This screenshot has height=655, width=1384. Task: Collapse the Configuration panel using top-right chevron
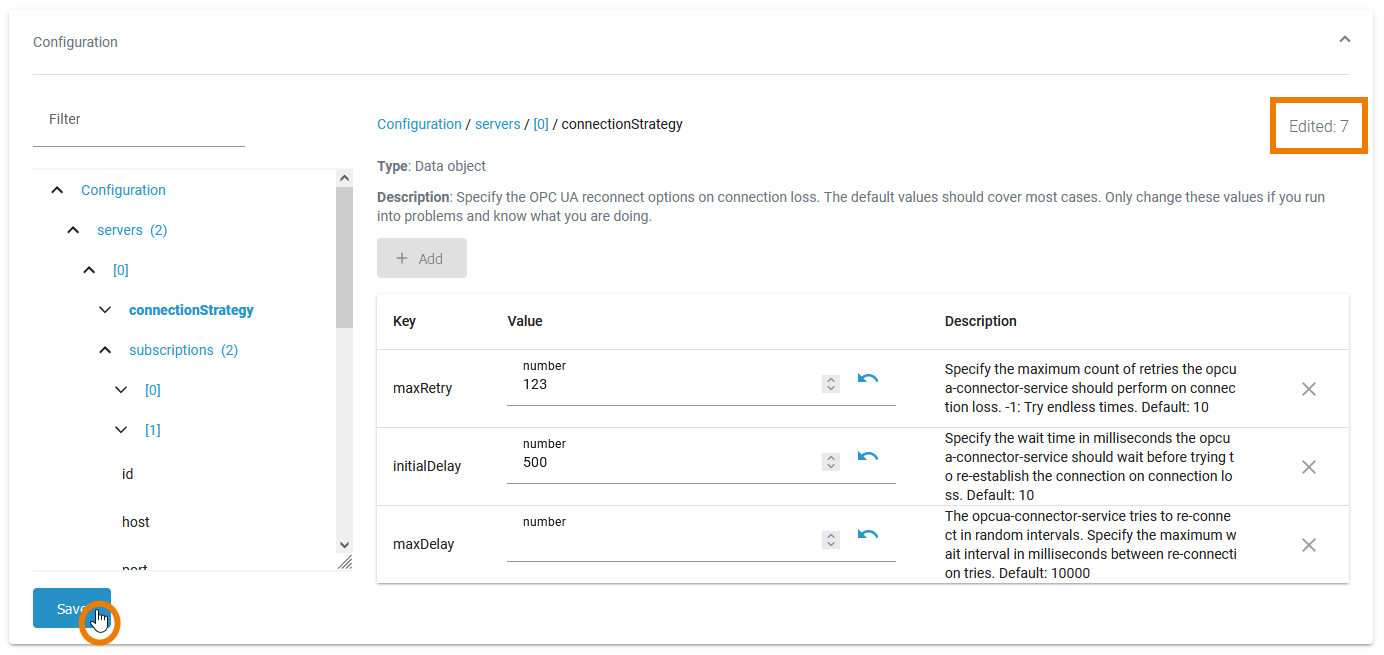(x=1345, y=40)
